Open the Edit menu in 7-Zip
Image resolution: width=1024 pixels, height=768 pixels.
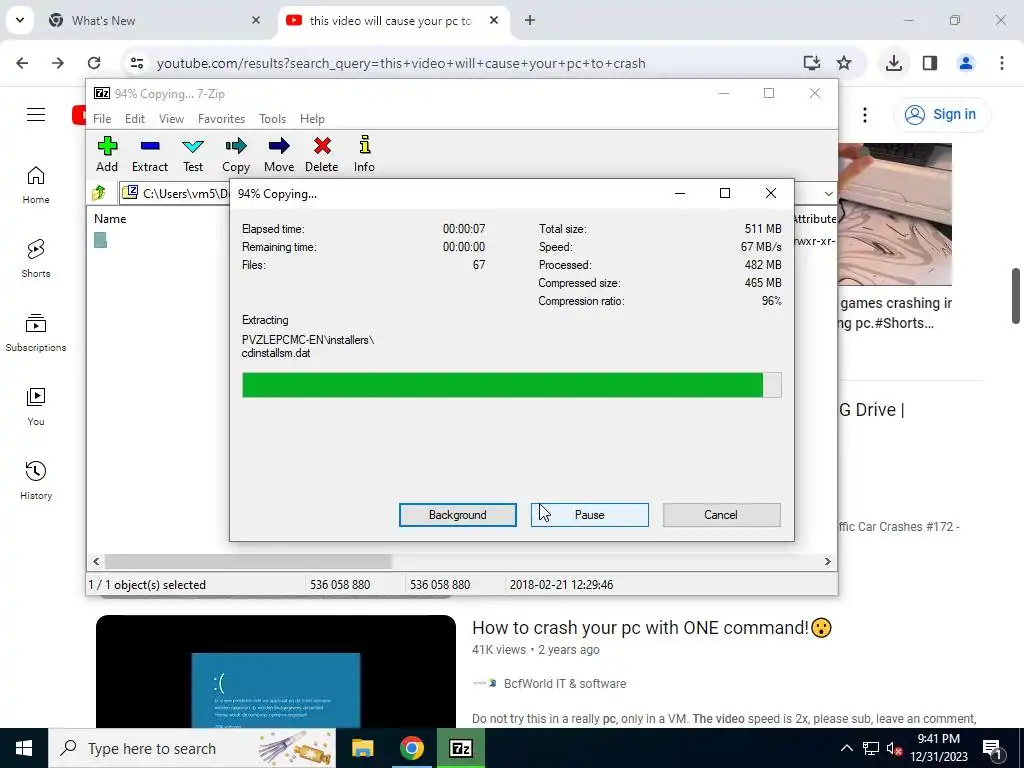click(x=135, y=119)
